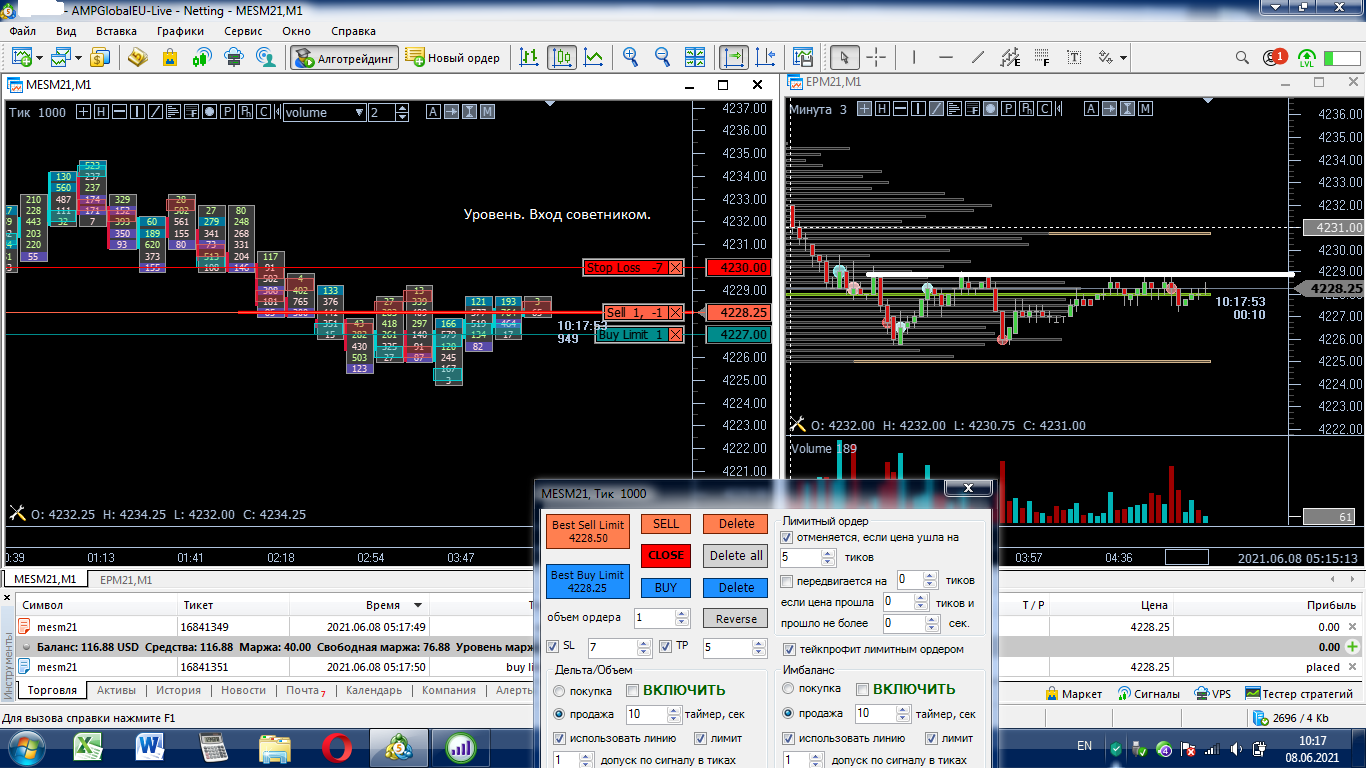Open the depth of market wallet icon
Image resolution: width=1366 pixels, height=768 pixels.
coord(137,57)
